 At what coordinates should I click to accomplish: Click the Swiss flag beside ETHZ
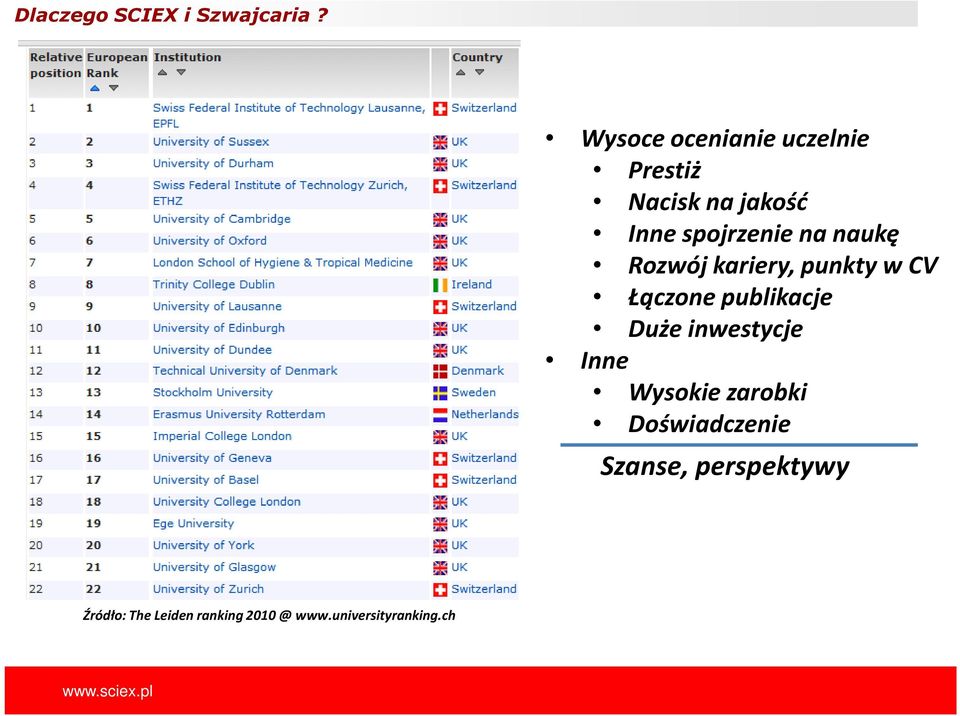pos(440,186)
